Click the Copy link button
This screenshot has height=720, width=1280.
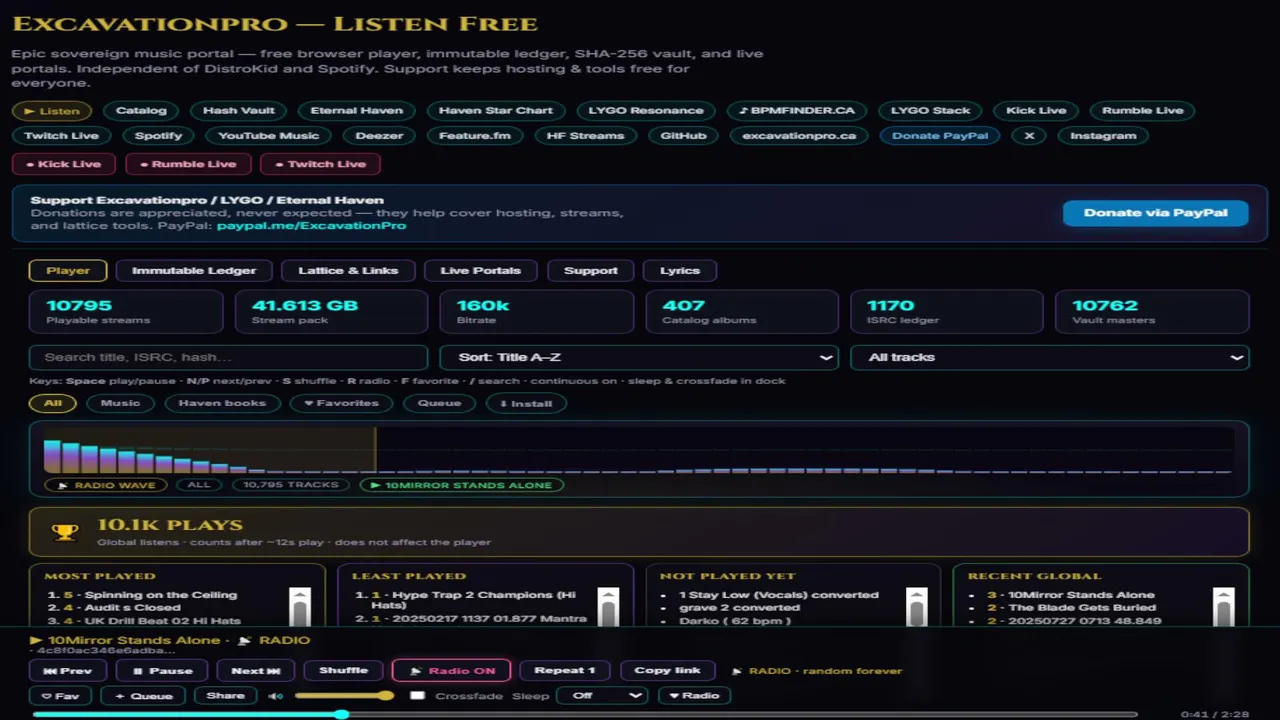[667, 671]
